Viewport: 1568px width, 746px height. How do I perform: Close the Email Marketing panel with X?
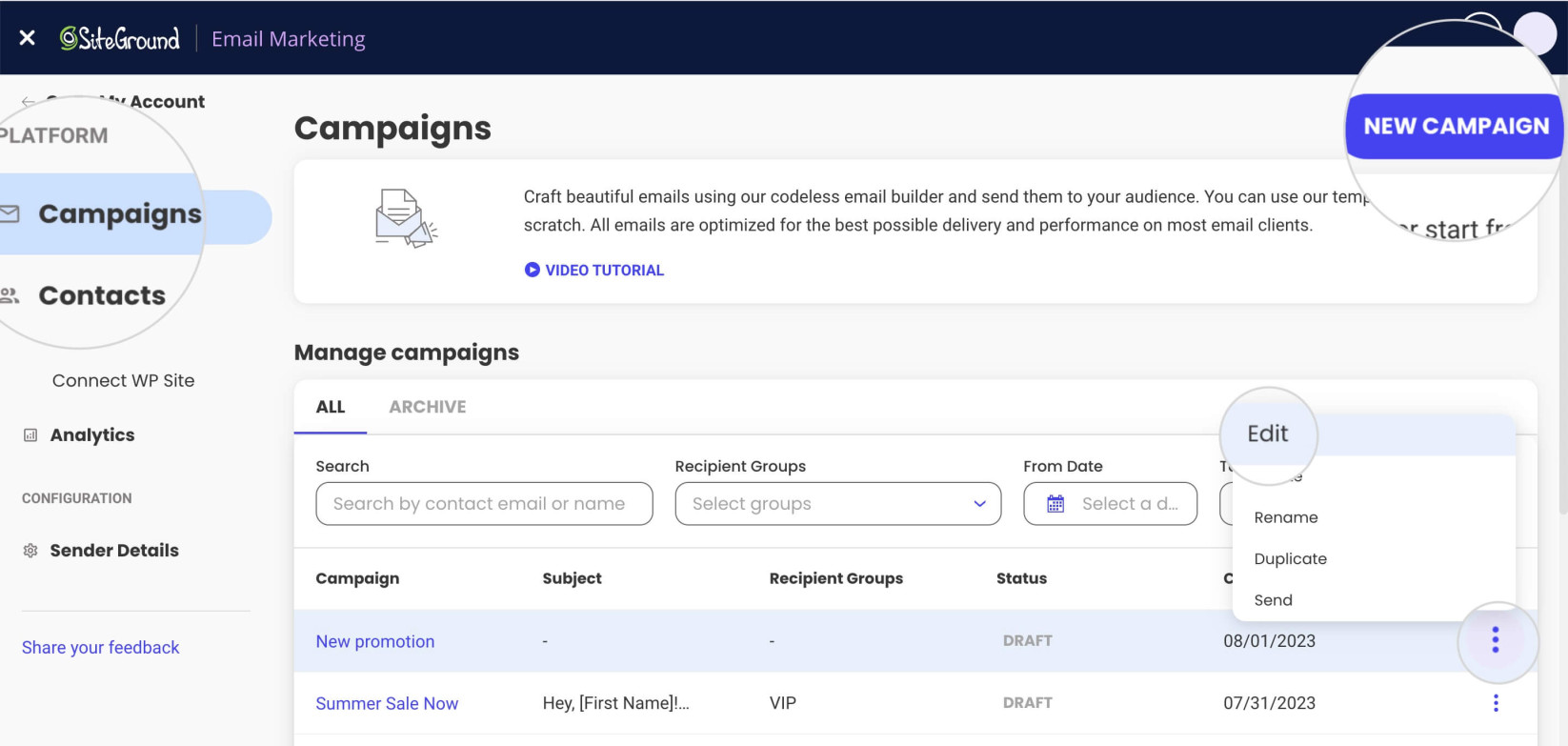(28, 38)
